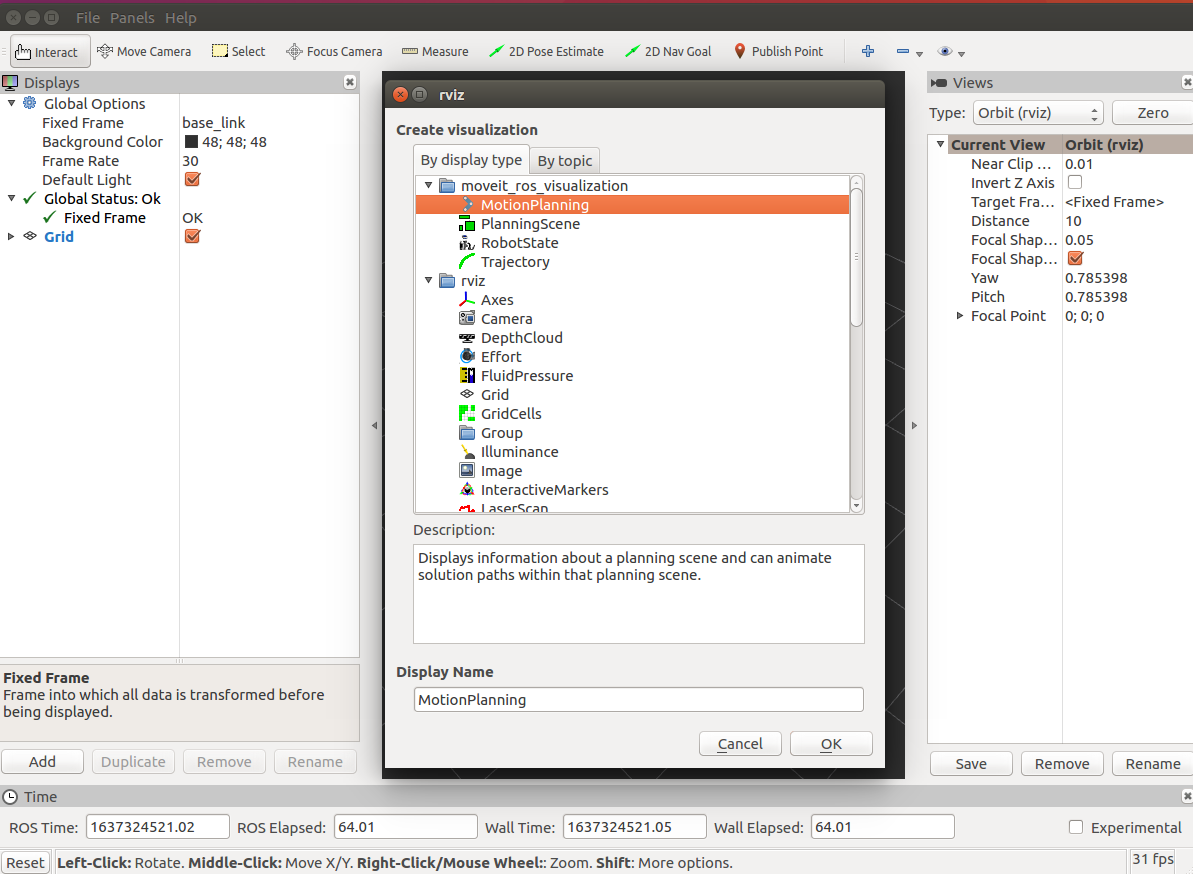
Task: Select the Interact tool
Action: coord(49,51)
